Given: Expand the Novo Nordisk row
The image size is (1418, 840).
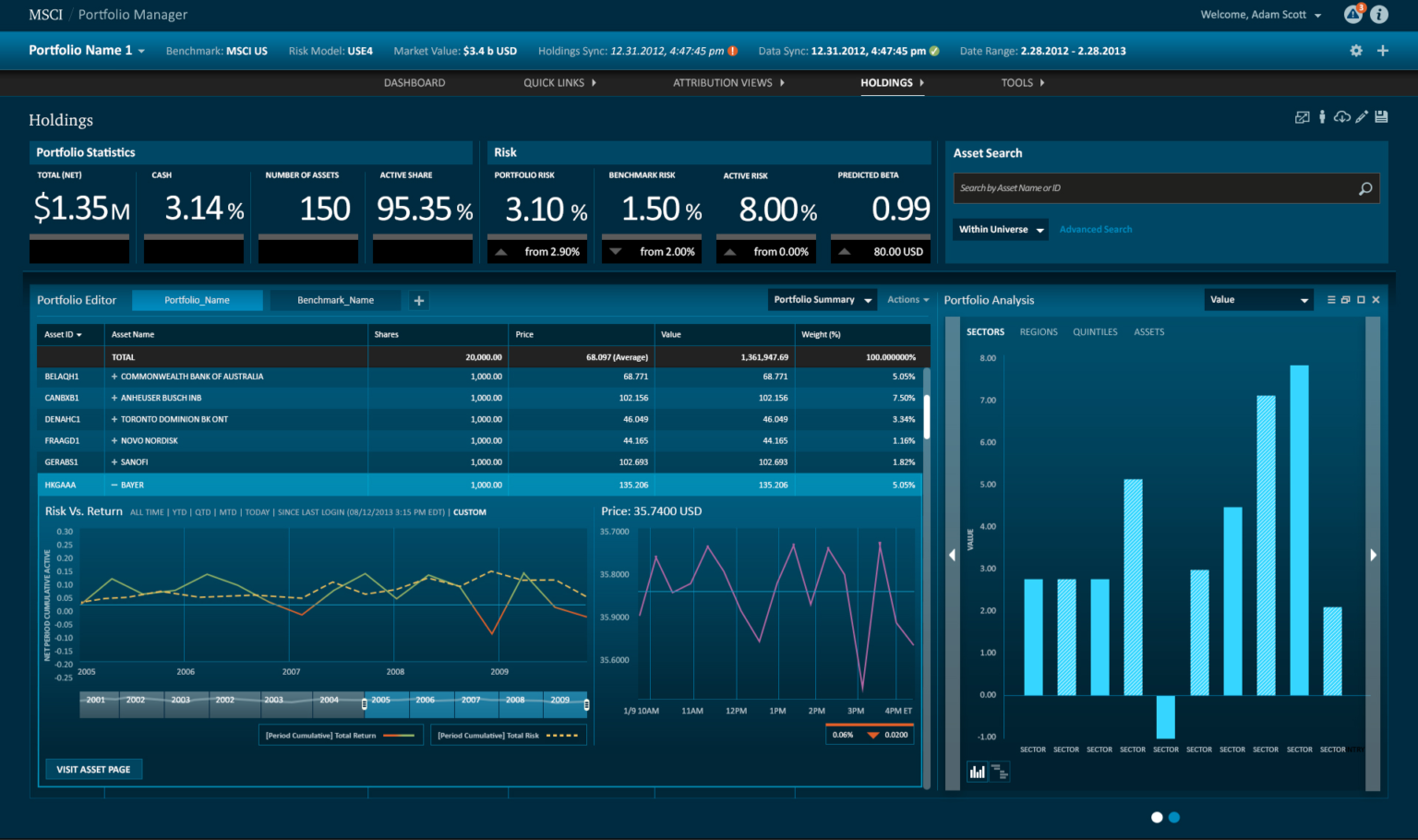Looking at the screenshot, I should click(x=114, y=440).
